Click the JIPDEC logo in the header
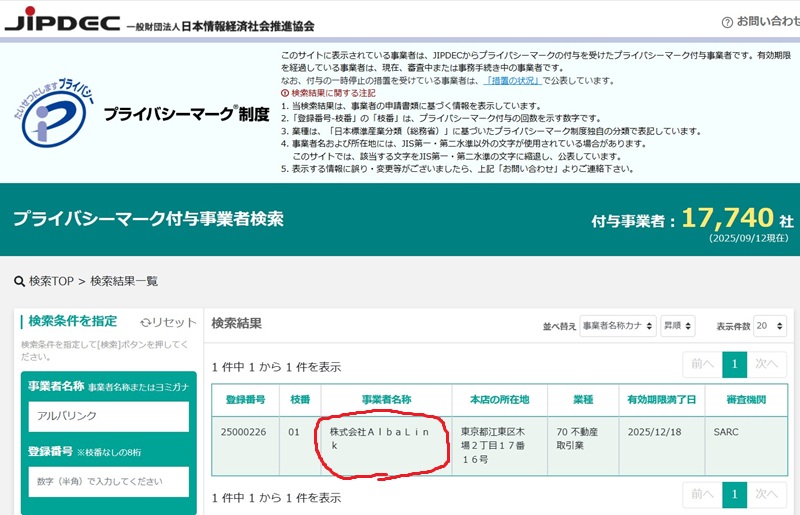This screenshot has height=515, width=800. (60, 20)
